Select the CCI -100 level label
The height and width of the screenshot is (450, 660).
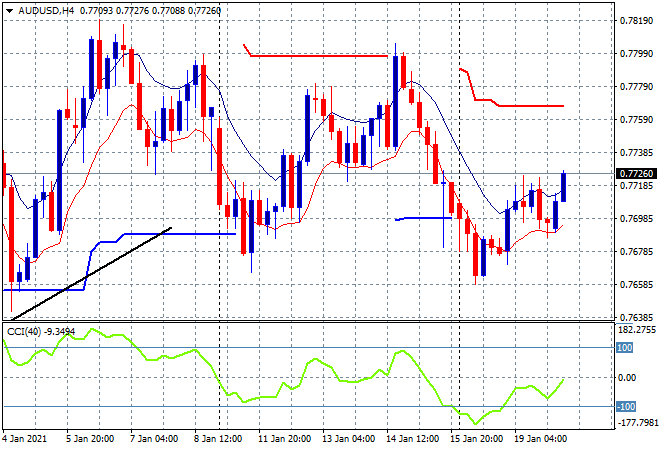pyautogui.click(x=626, y=407)
